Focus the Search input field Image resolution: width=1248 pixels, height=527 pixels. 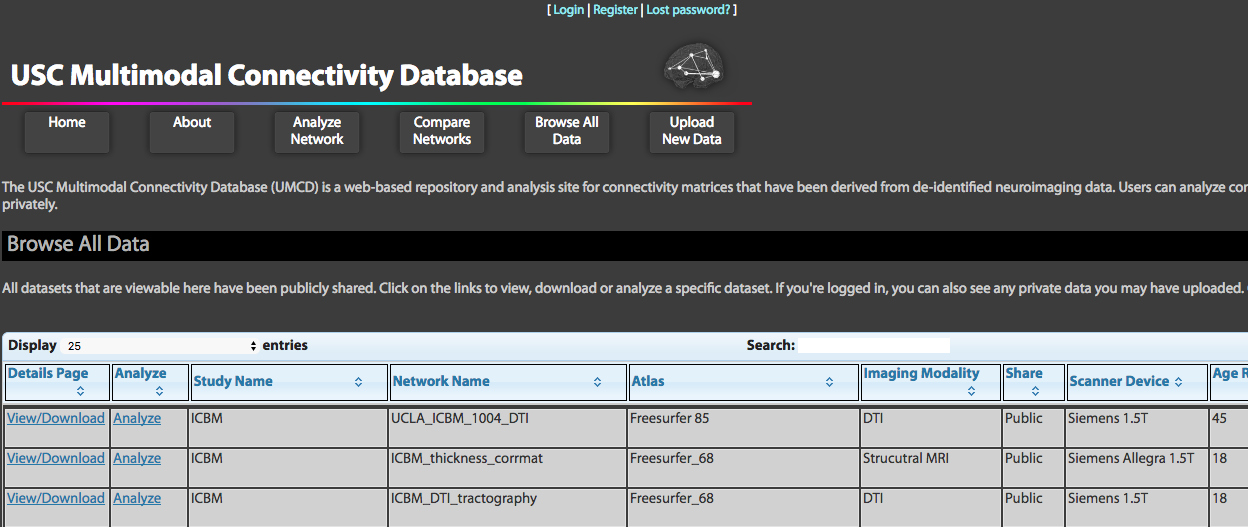[x=874, y=345]
